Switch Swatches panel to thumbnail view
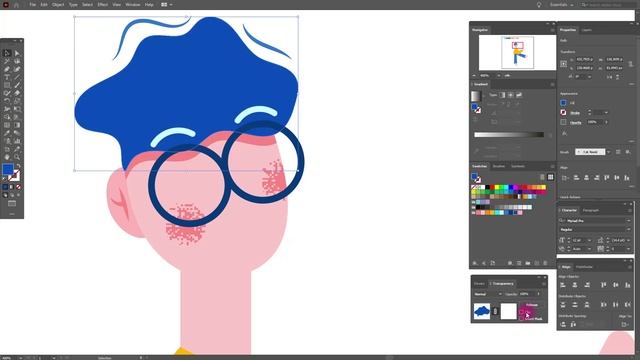This screenshot has height=360, width=640. click(x=550, y=177)
